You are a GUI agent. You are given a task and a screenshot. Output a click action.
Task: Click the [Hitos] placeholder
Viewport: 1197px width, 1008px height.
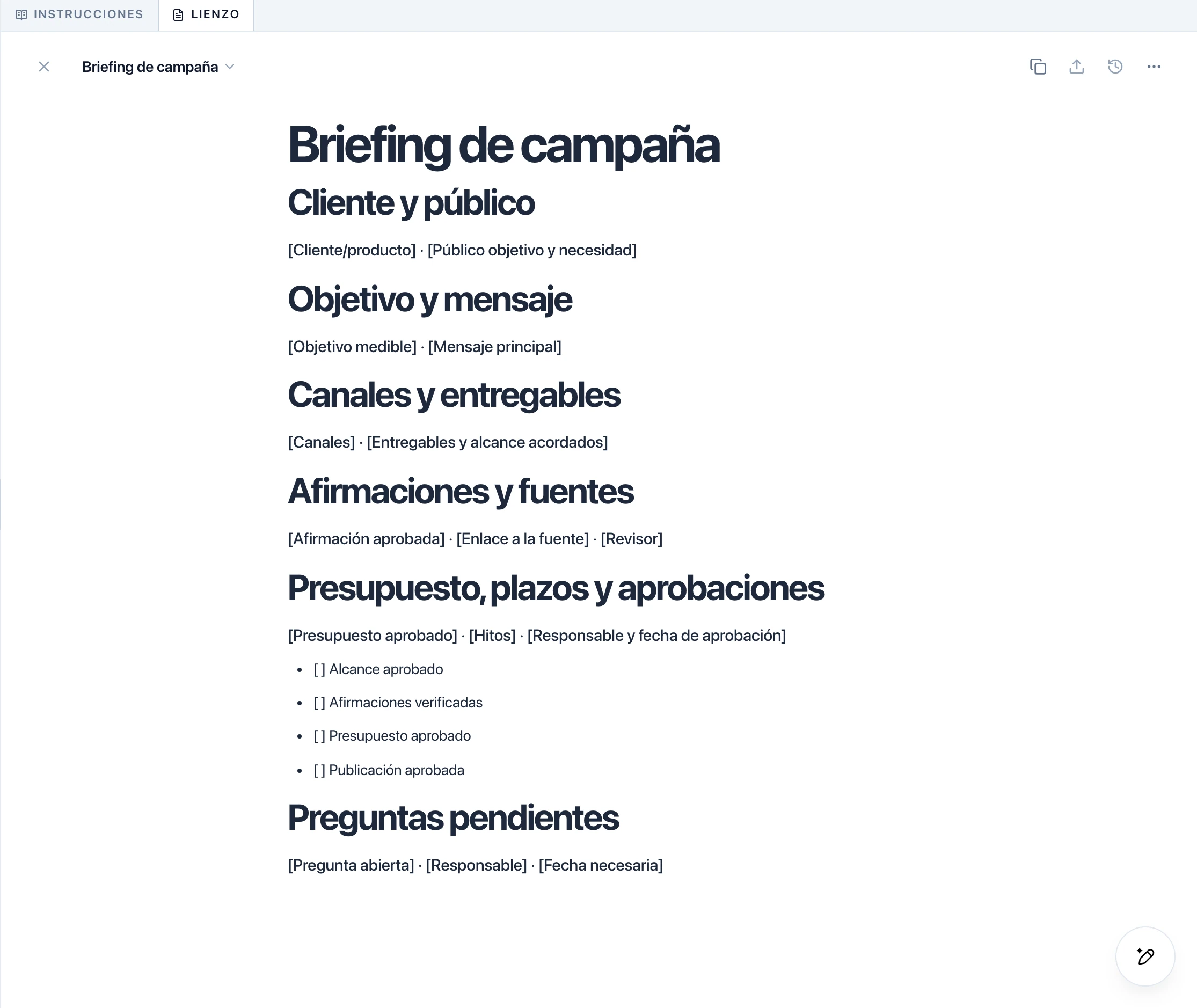[493, 636]
